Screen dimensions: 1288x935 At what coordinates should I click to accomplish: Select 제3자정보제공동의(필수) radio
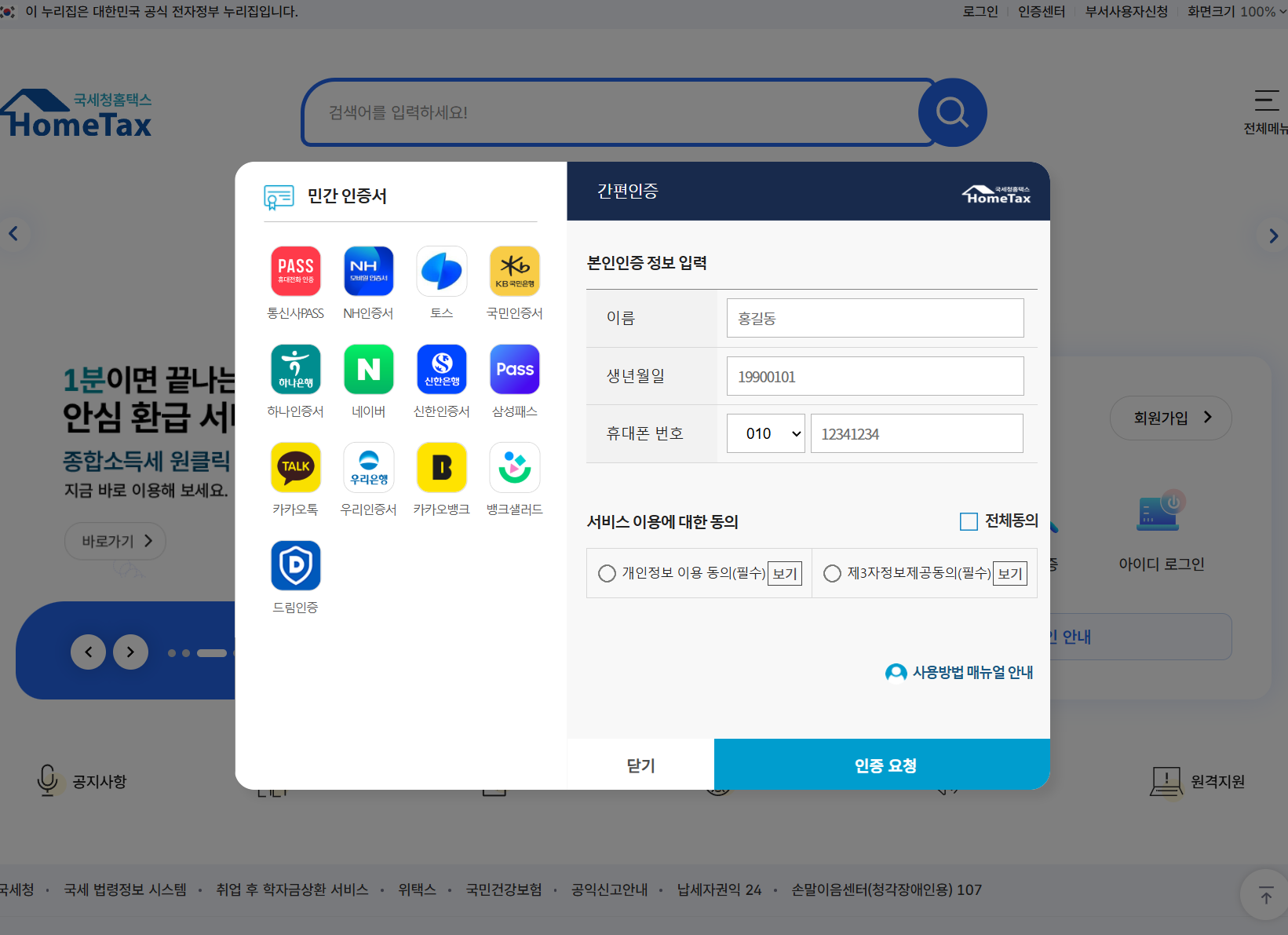point(832,573)
